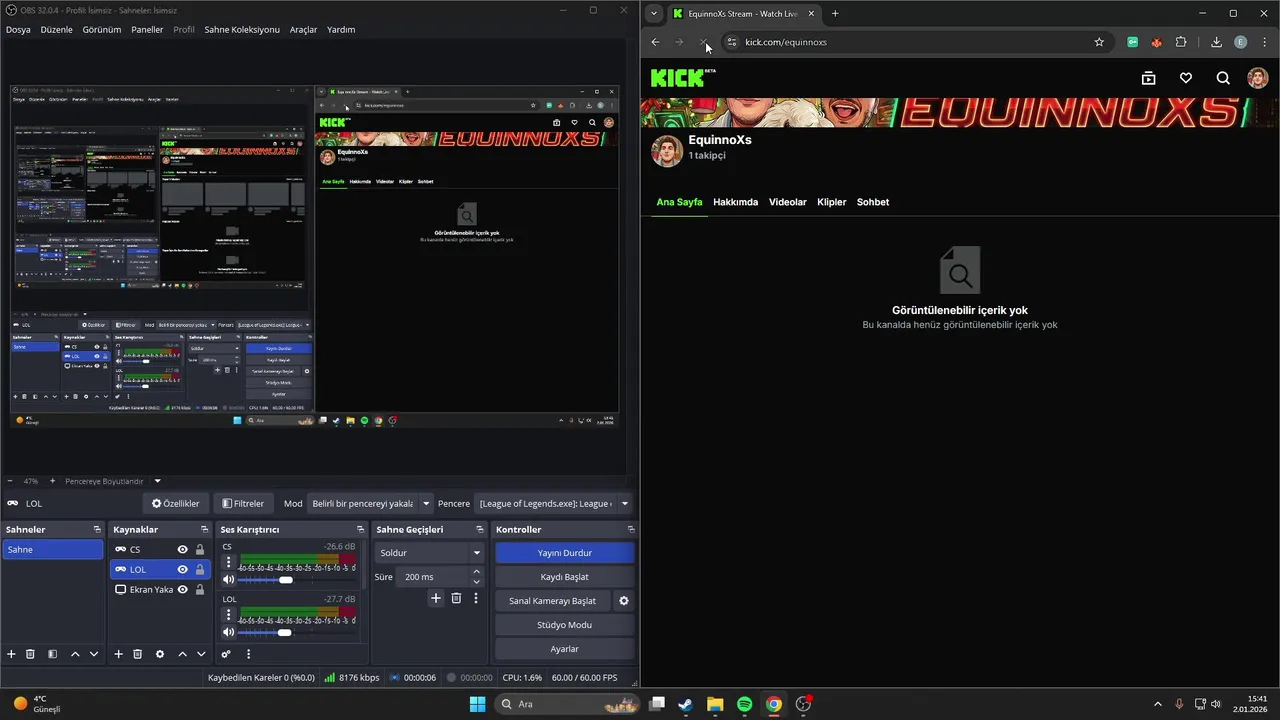Move source down in Kaynaklar panel
Screen dimensions: 1280x720
click(201, 654)
